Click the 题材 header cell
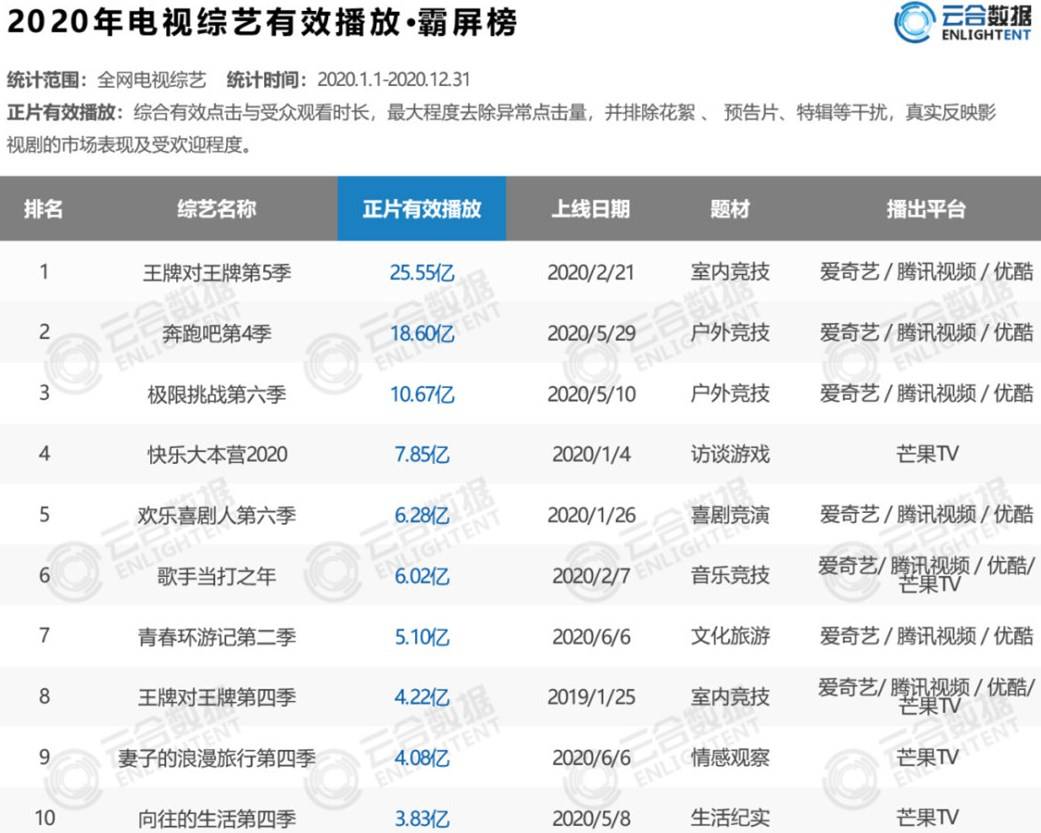The width and height of the screenshot is (1041, 833). click(x=726, y=209)
